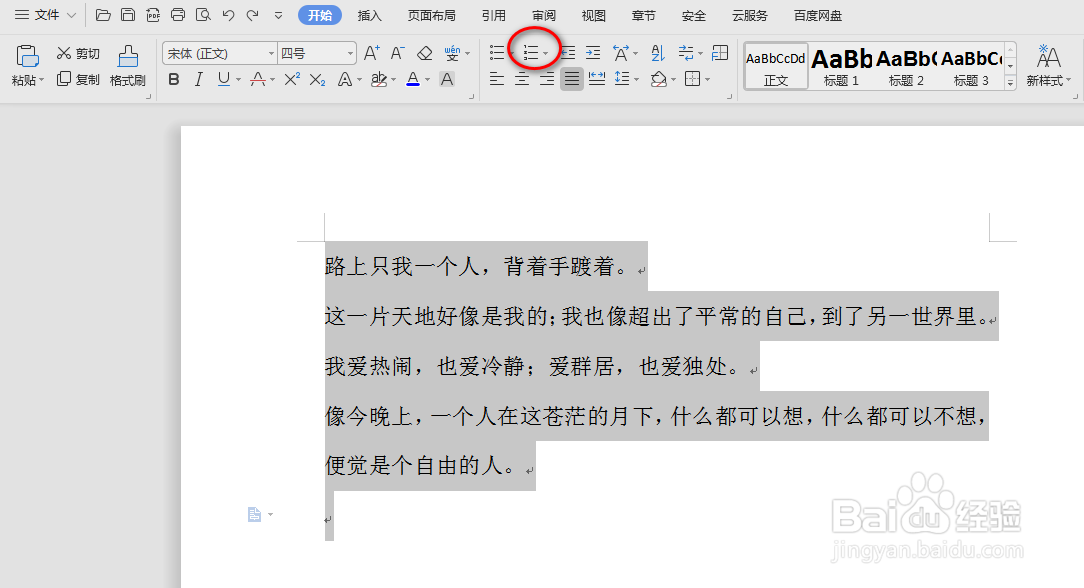The height and width of the screenshot is (588, 1084).
Task: Increase font size with A+ icon
Action: (x=372, y=53)
